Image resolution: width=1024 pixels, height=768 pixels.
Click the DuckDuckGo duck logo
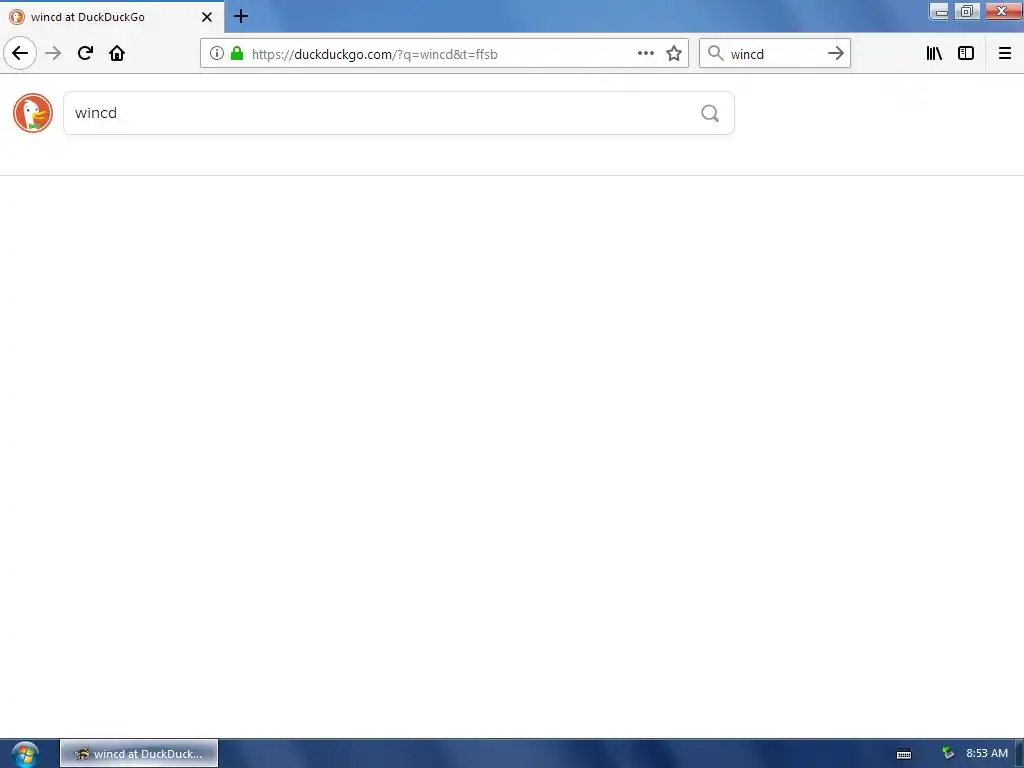click(33, 113)
